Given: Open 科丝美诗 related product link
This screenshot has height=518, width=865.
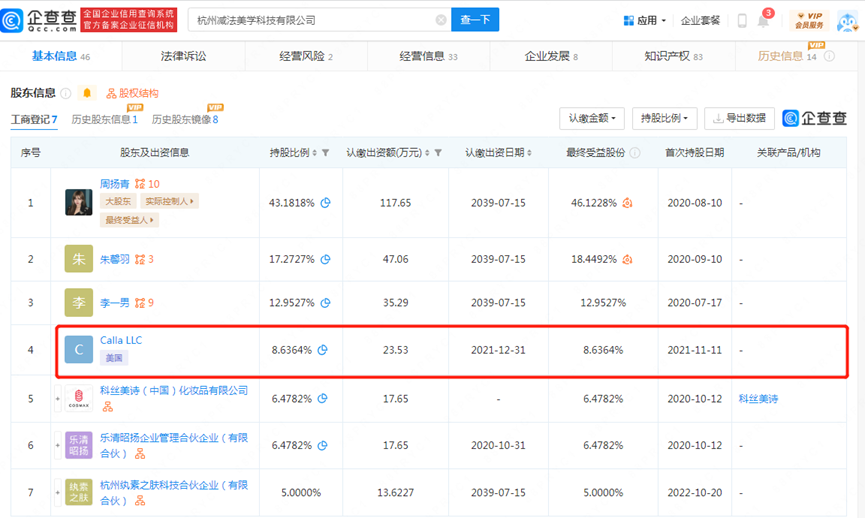Looking at the screenshot, I should click(x=758, y=399).
